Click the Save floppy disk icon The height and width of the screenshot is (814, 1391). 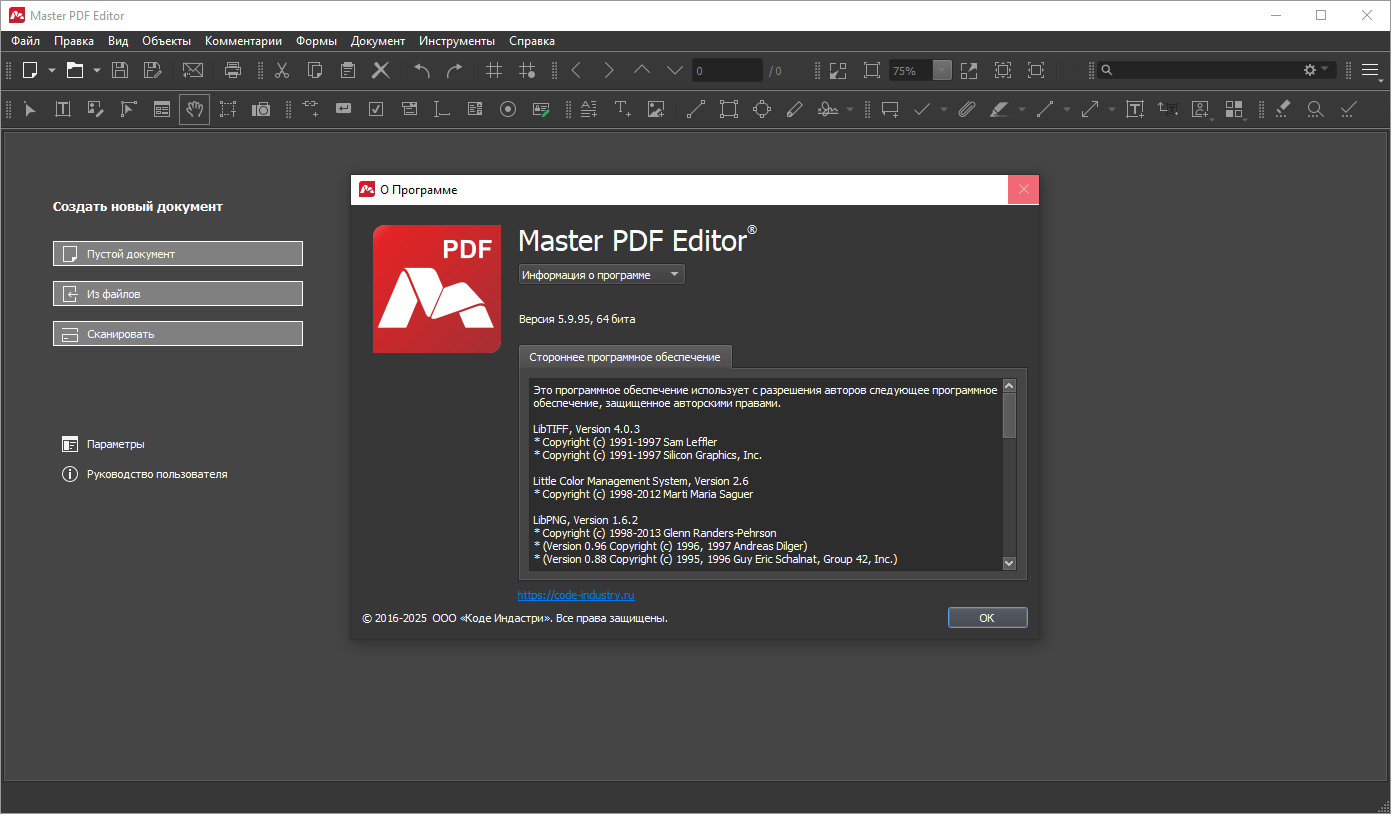pyautogui.click(x=120, y=70)
